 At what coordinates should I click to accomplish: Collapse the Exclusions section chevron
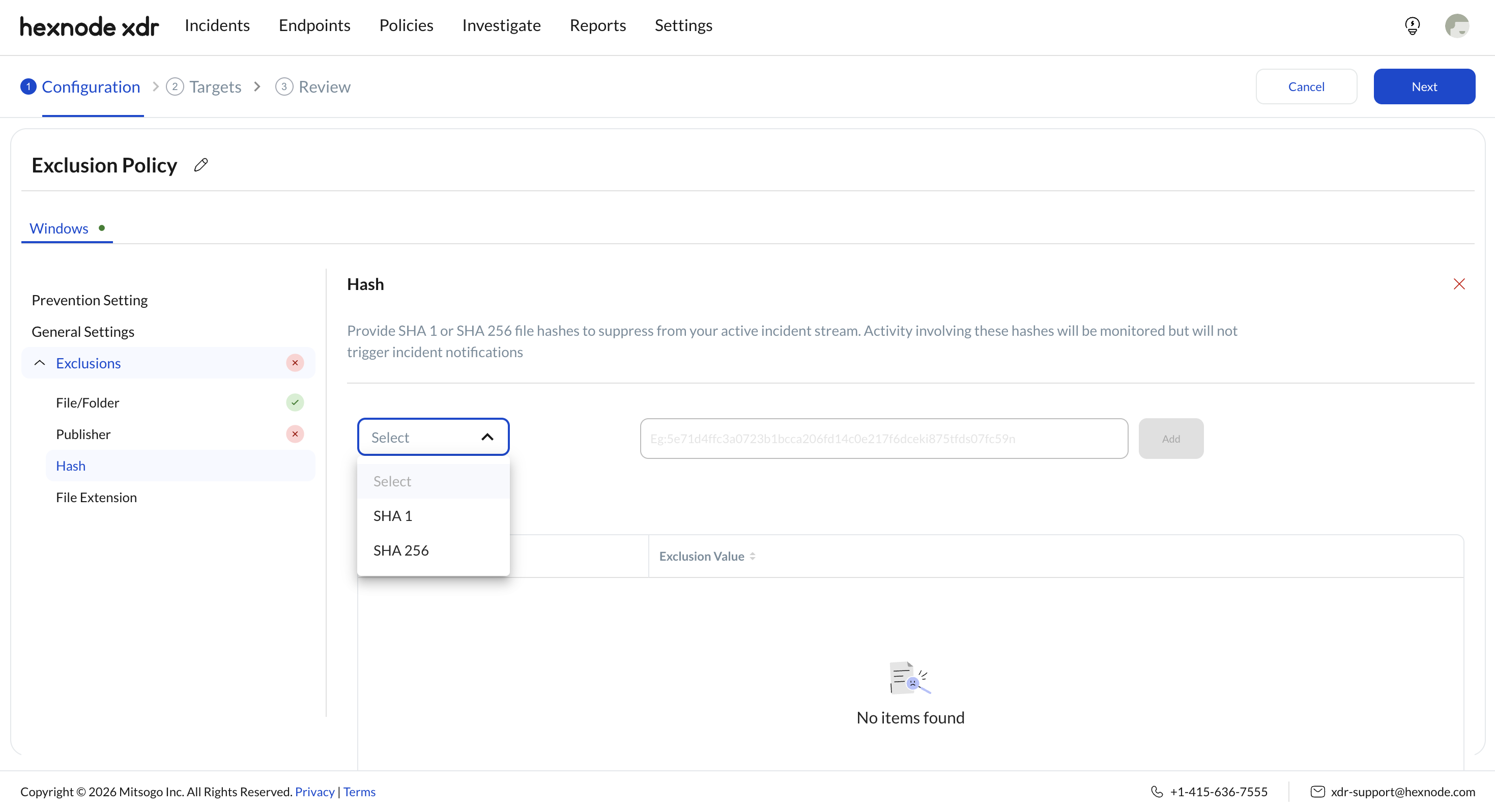coord(40,363)
